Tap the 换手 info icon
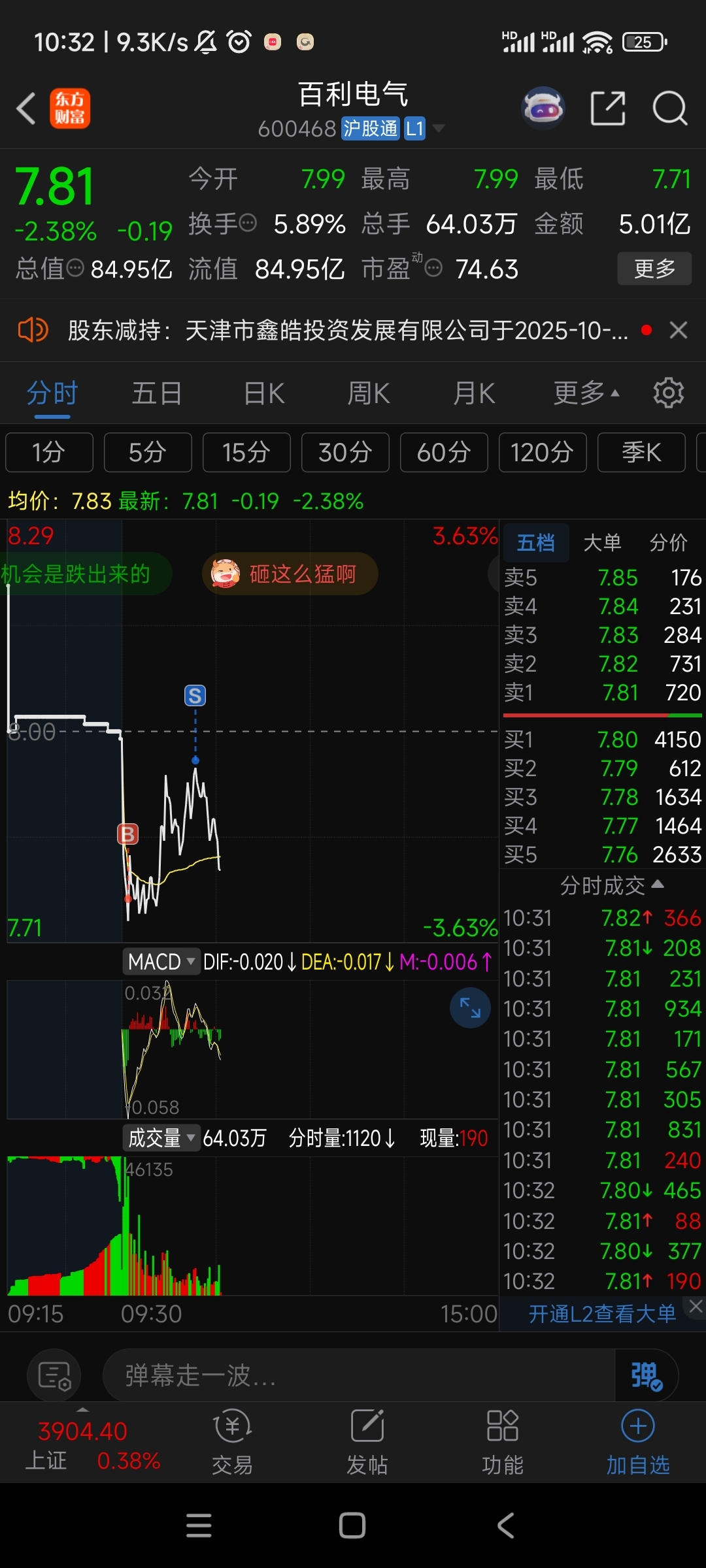 [x=248, y=223]
